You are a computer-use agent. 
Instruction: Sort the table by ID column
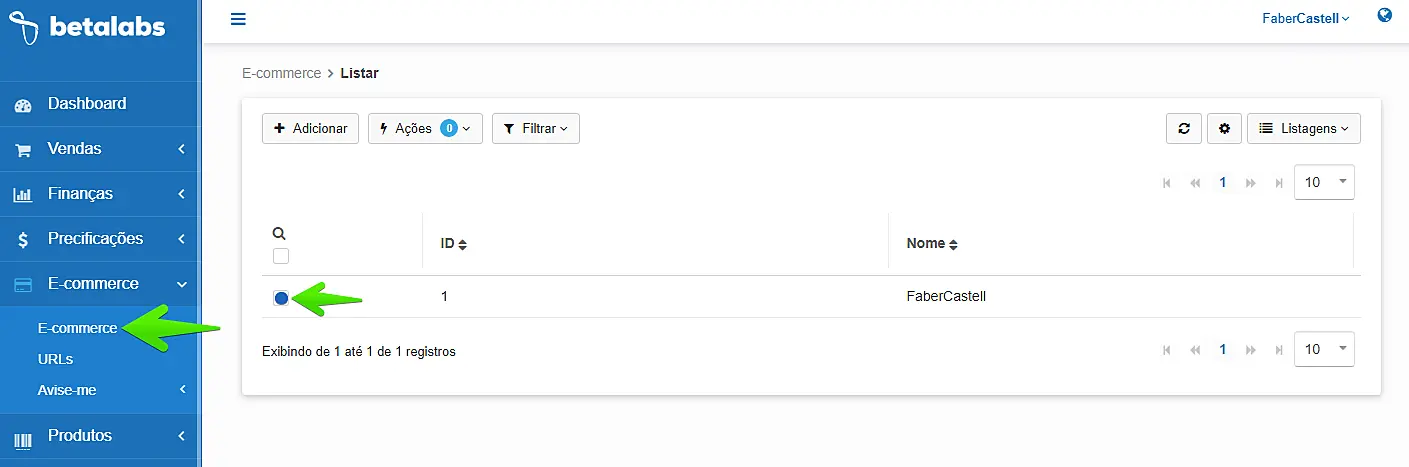coord(454,244)
